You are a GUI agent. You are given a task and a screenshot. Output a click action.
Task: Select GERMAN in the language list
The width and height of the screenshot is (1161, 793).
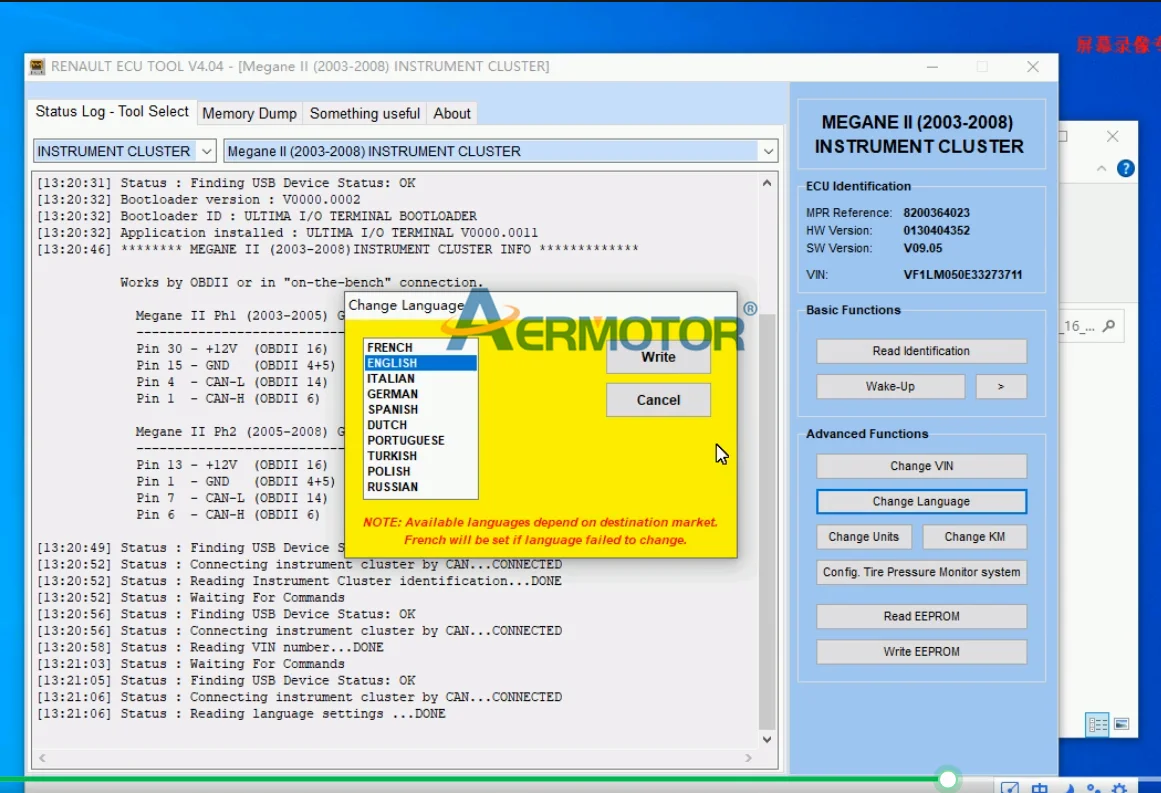coord(421,394)
